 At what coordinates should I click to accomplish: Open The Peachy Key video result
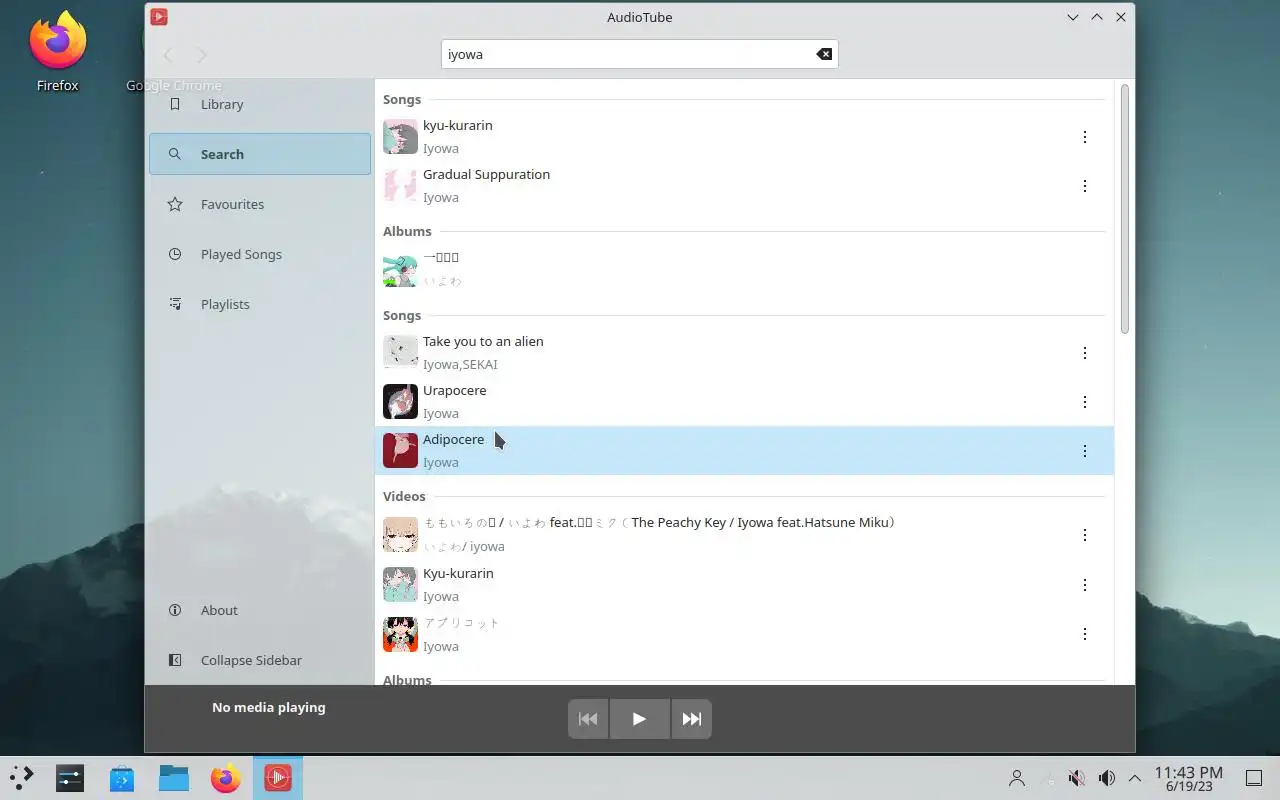point(744,535)
